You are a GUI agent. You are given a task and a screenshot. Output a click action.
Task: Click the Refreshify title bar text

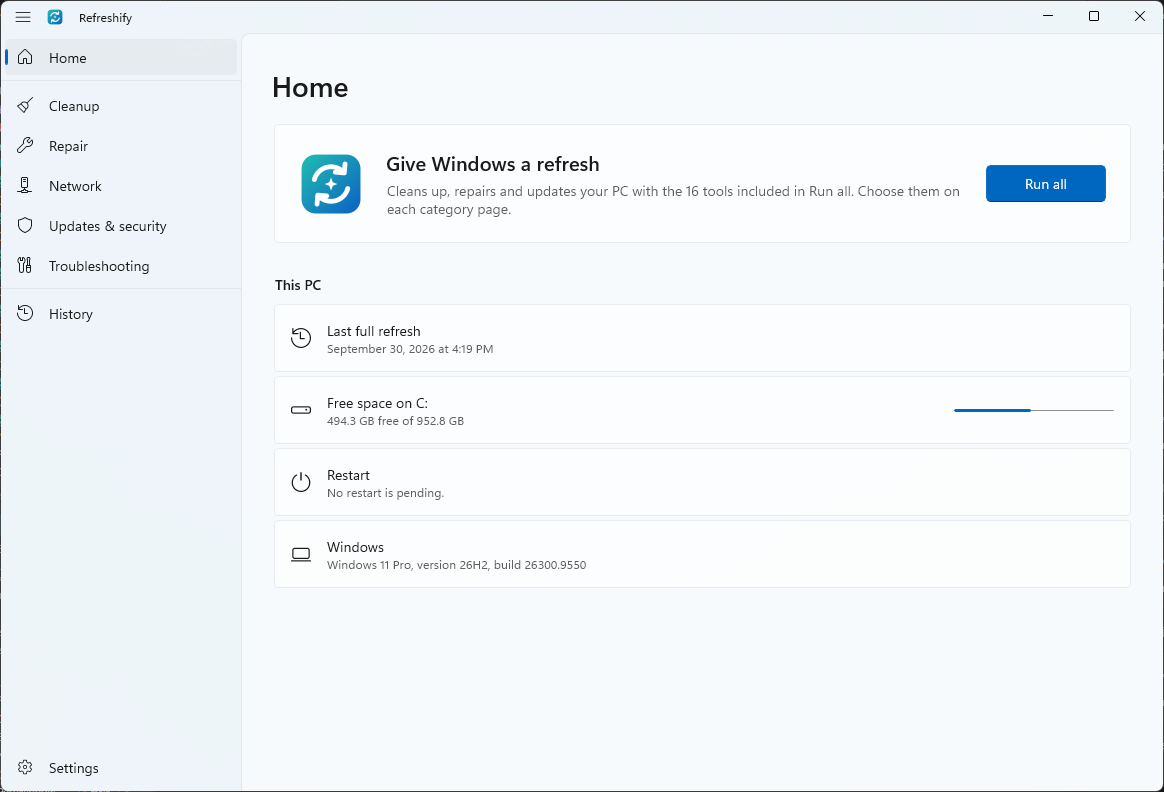[x=105, y=18]
